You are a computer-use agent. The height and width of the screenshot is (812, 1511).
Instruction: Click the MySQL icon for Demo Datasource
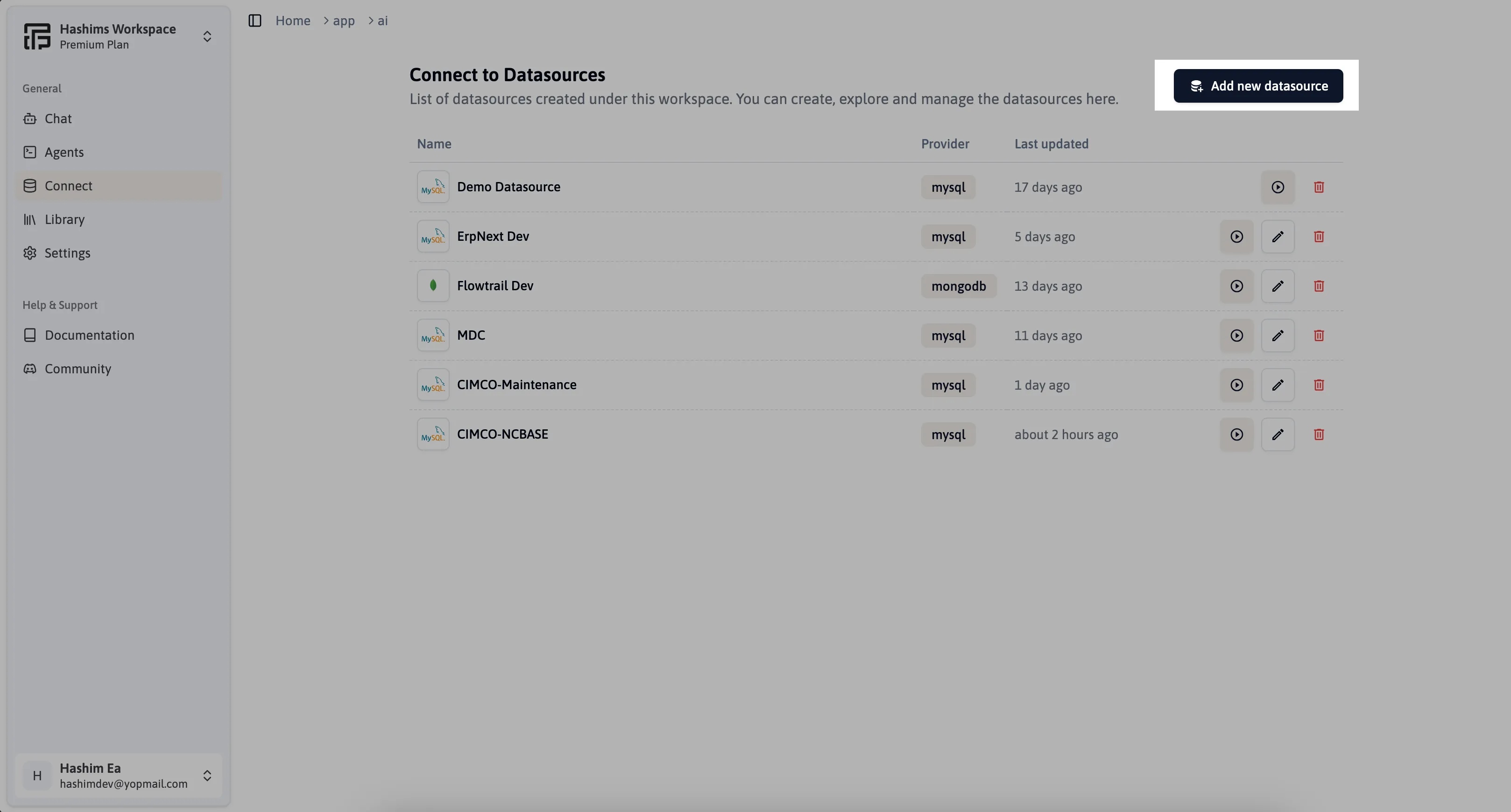[433, 187]
